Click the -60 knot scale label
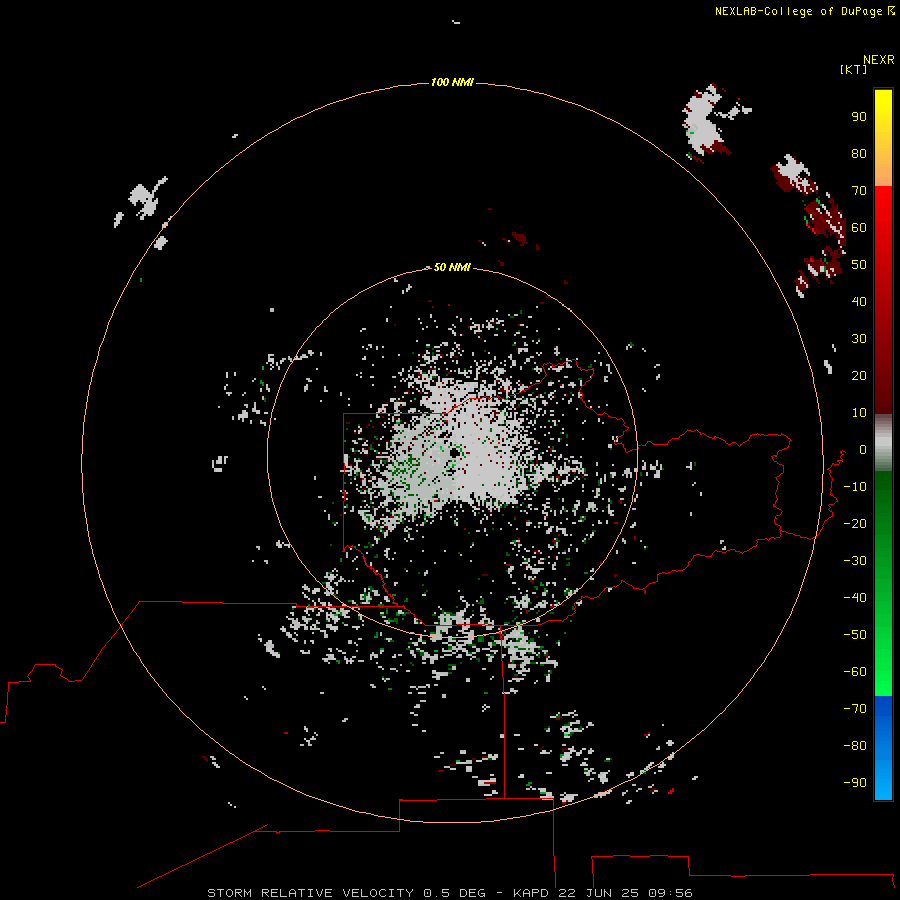The height and width of the screenshot is (900, 900). coord(855,672)
